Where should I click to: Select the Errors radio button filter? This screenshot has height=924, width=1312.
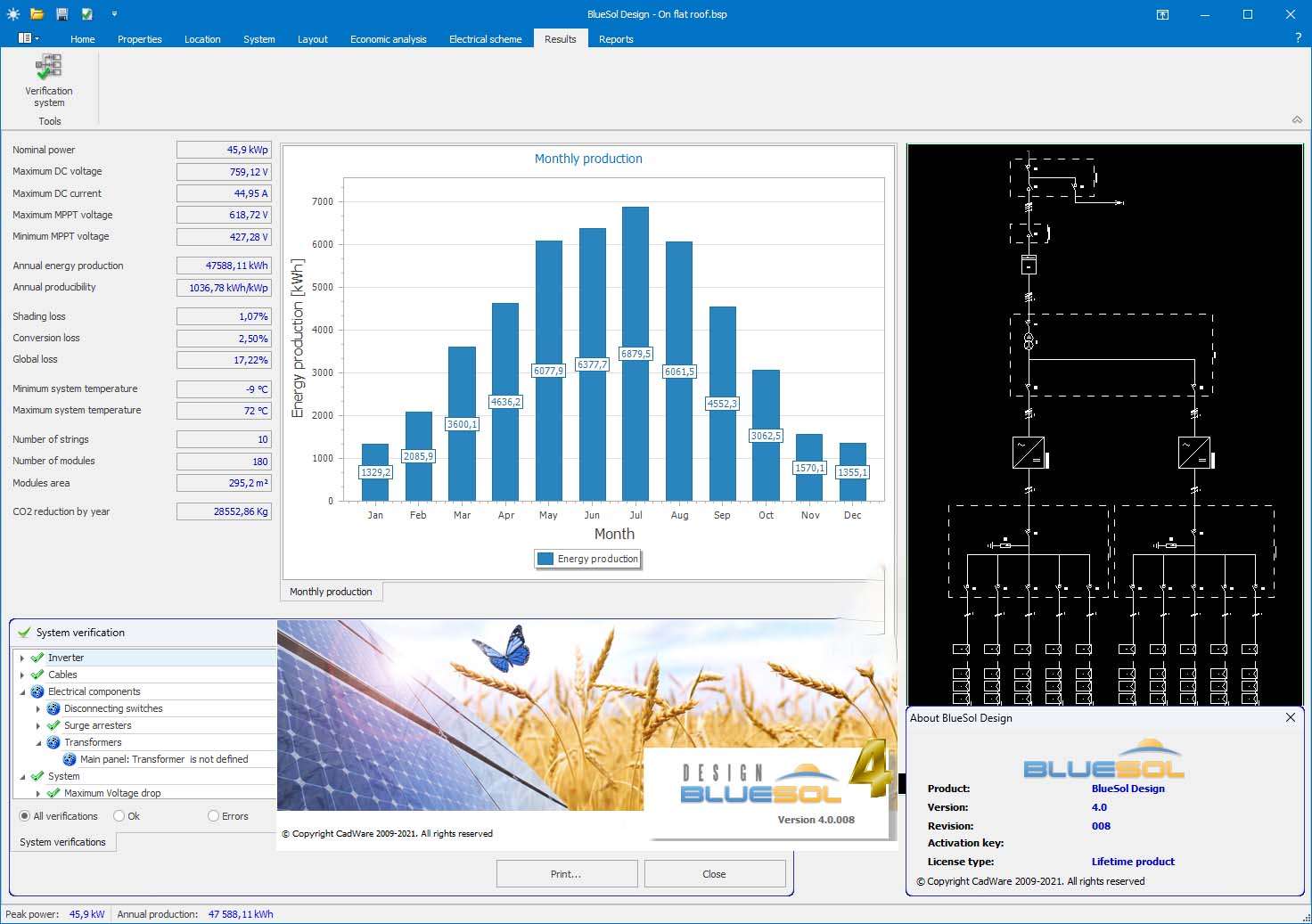point(213,816)
